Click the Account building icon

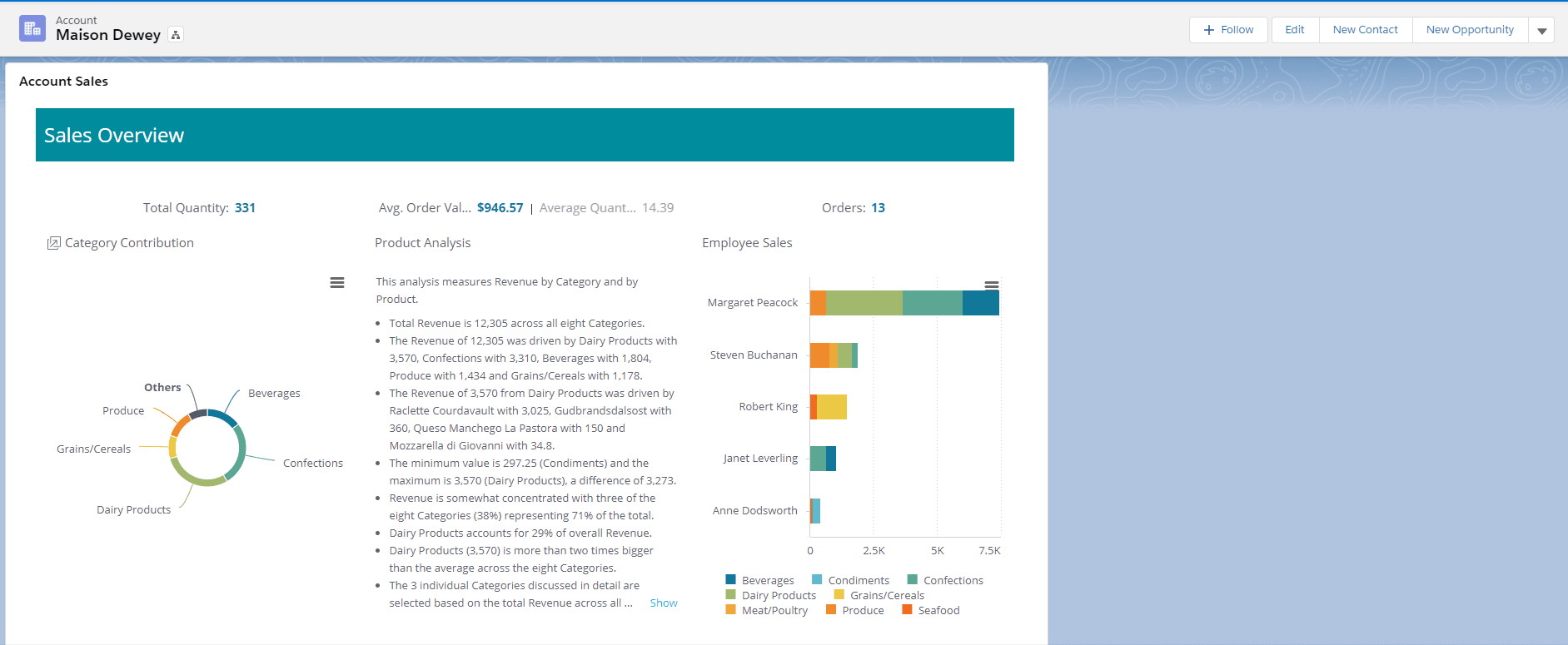click(x=32, y=28)
